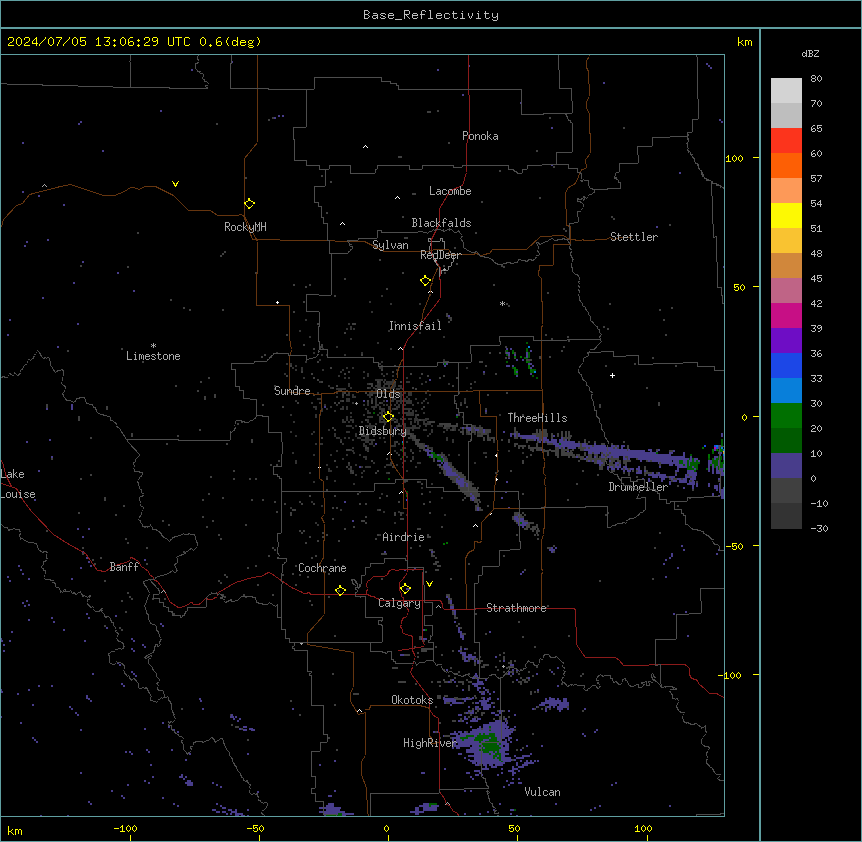Screen dimensions: 862x842
Task: Pick the orange swatch between 60 and 57
Action: (786, 165)
